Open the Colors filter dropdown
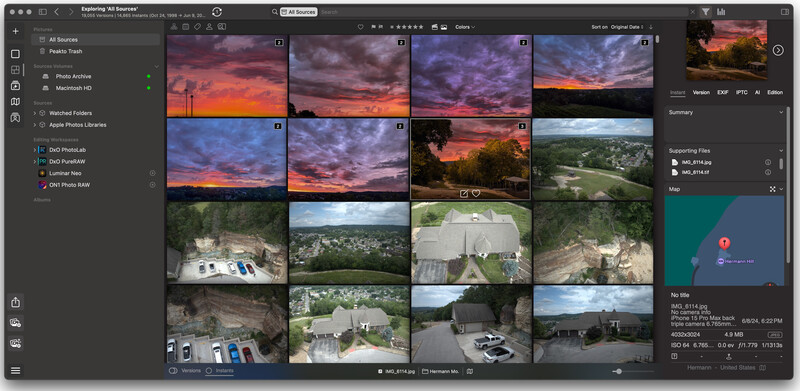The height and width of the screenshot is (391, 800). tap(465, 27)
